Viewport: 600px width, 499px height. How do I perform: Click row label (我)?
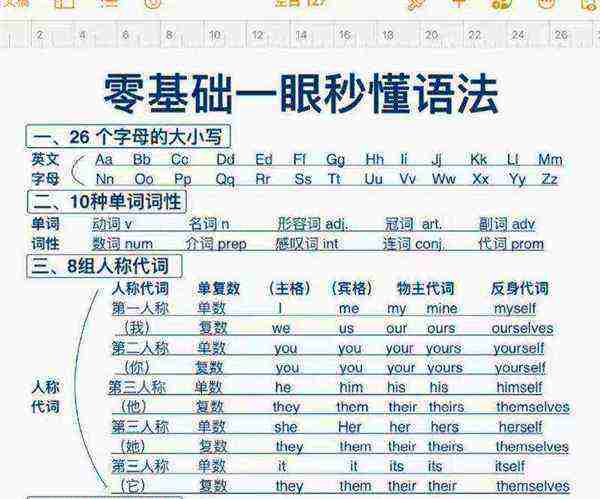click(x=137, y=328)
